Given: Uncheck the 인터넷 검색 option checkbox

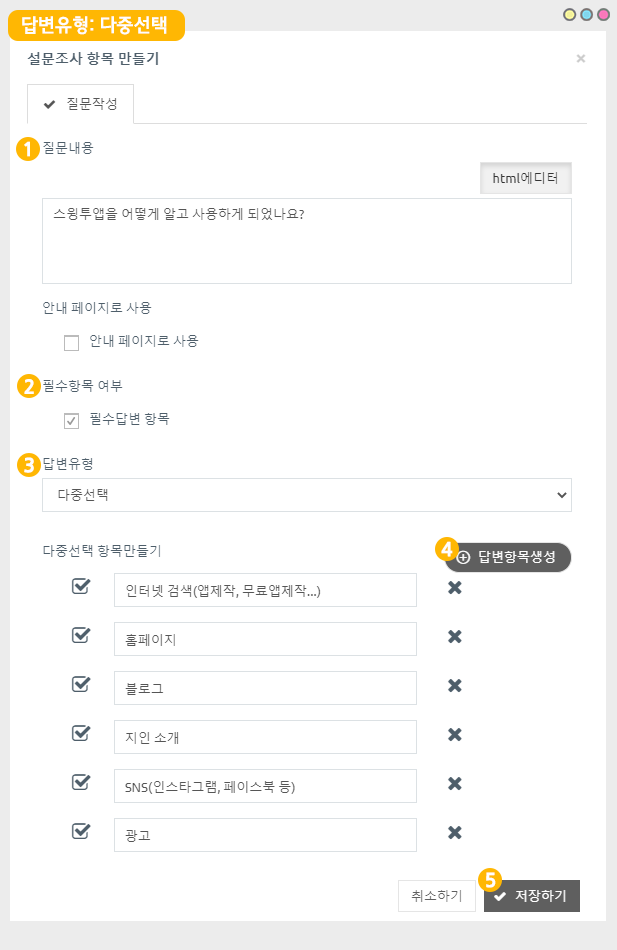Looking at the screenshot, I should (x=81, y=587).
